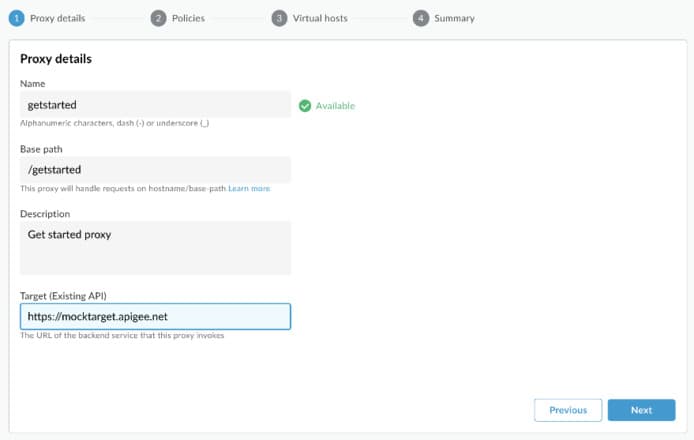Viewport: 694px width, 440px height.
Task: Open the Learn more link
Action: tap(249, 189)
